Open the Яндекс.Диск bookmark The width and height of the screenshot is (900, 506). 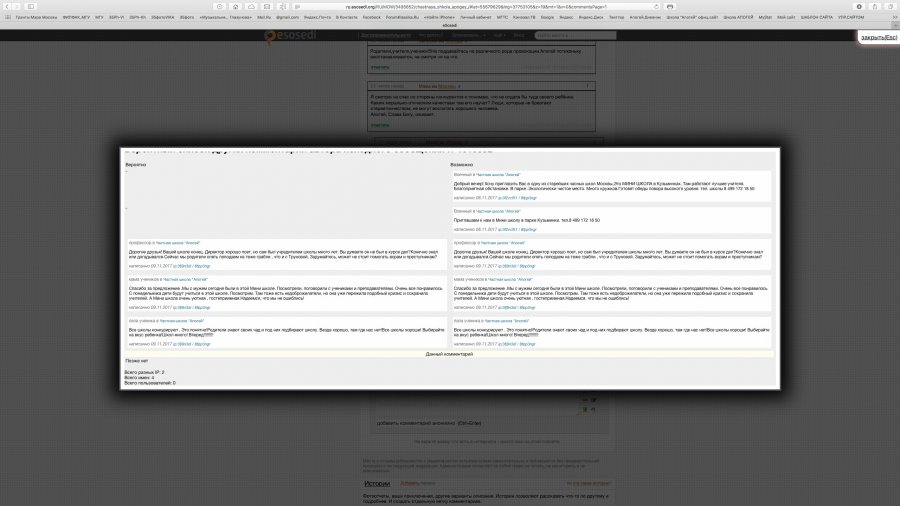[x=588, y=17]
